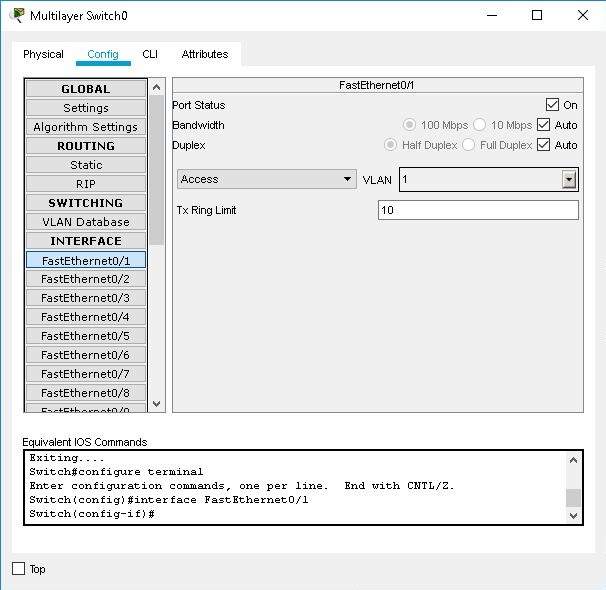Select the 10 Mbps radio button
This screenshot has height=590, width=606.
pos(480,125)
